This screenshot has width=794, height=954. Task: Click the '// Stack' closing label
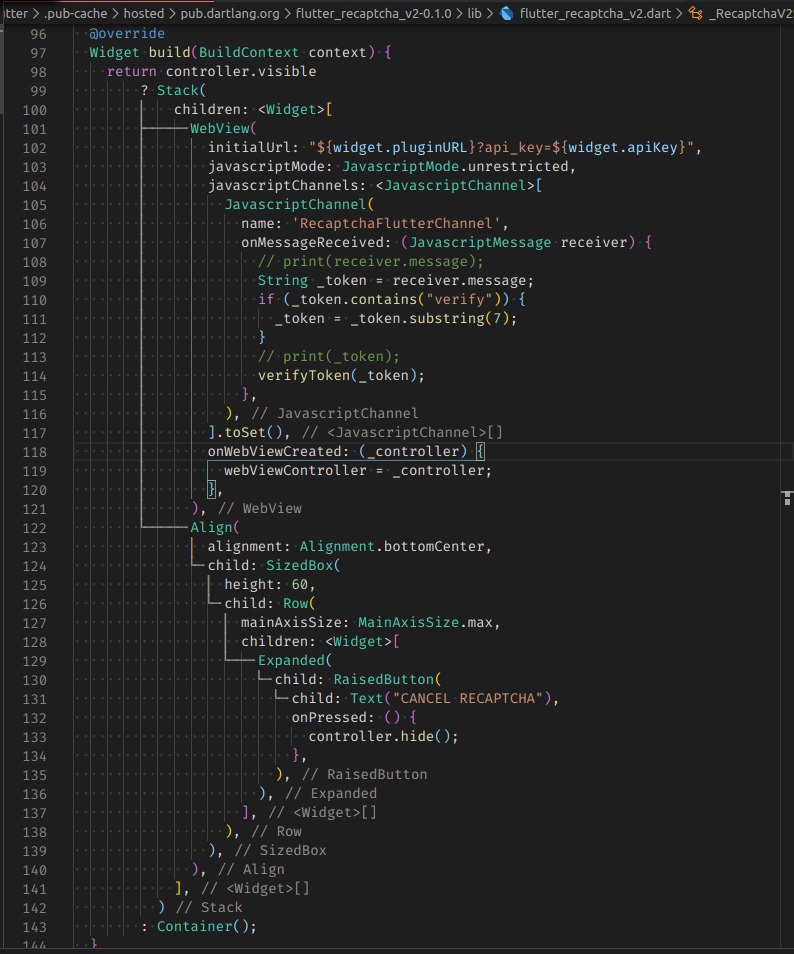210,908
